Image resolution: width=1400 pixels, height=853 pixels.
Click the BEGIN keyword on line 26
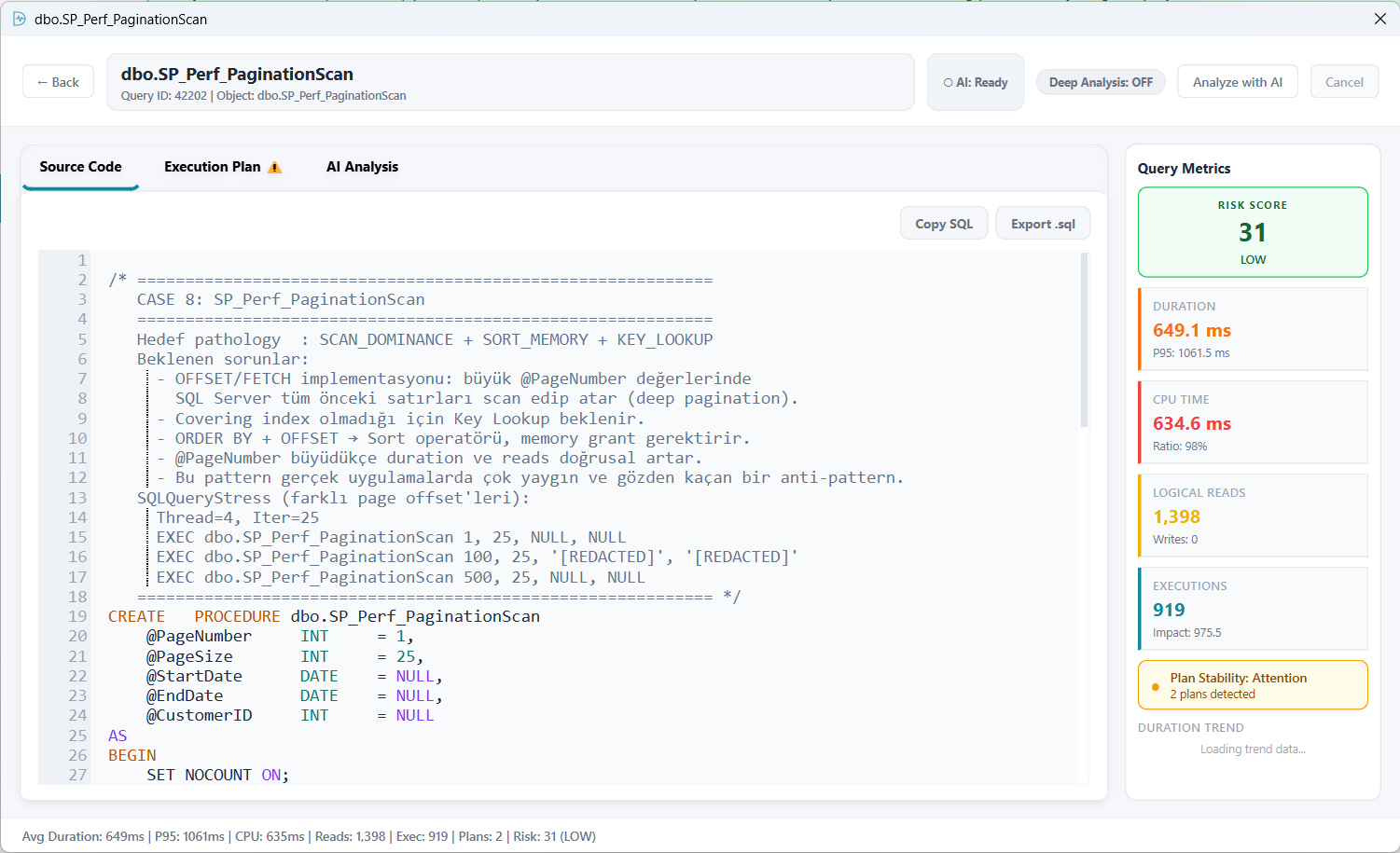click(132, 755)
